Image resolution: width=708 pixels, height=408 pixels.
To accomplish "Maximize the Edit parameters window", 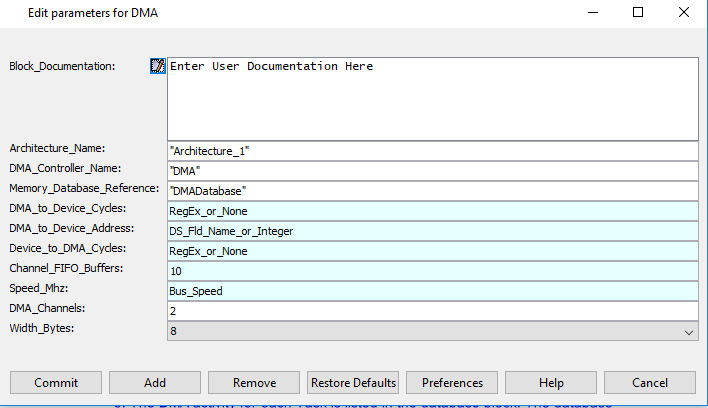I will point(638,13).
